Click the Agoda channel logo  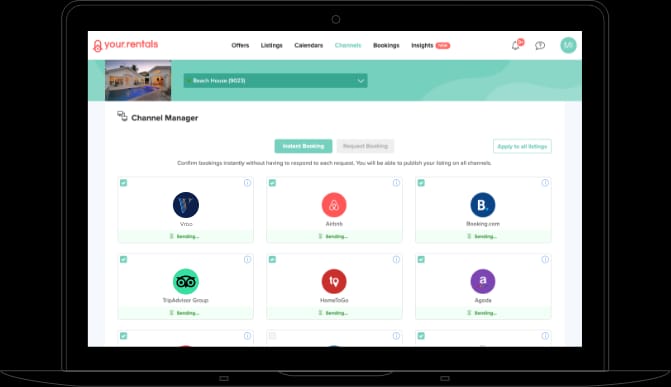tap(483, 281)
